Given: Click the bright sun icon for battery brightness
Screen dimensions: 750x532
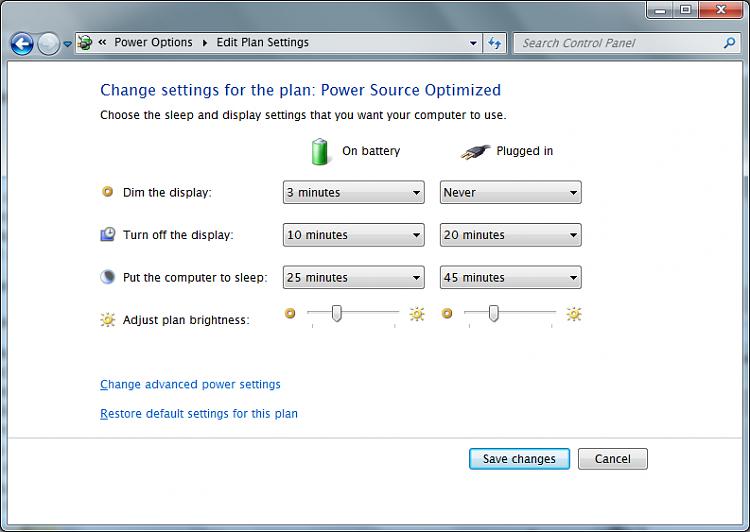Looking at the screenshot, I should tap(417, 314).
